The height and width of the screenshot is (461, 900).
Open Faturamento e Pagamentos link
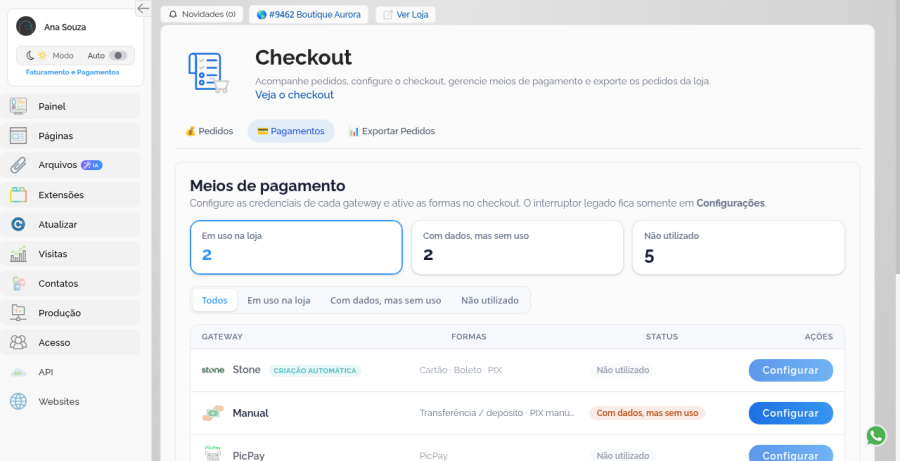pyautogui.click(x=72, y=72)
